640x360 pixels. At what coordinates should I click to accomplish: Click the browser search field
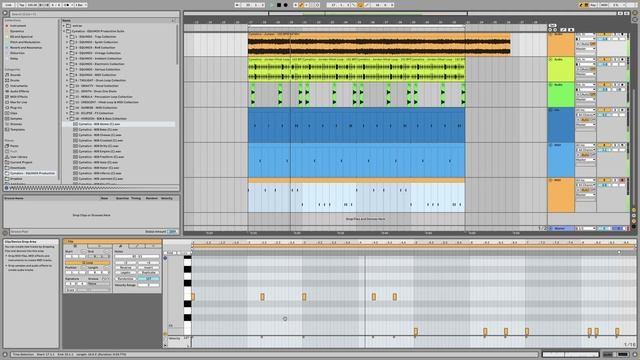point(94,14)
